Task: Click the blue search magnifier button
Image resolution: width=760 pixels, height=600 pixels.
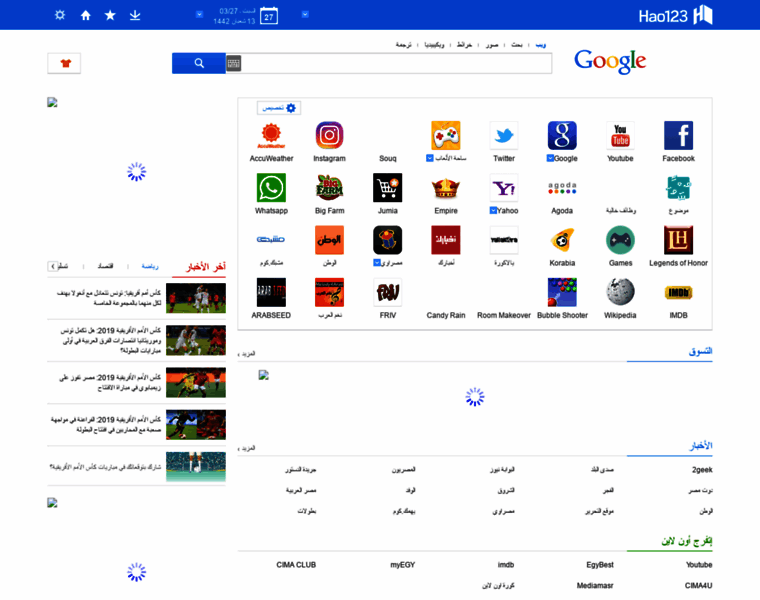Action: (199, 63)
